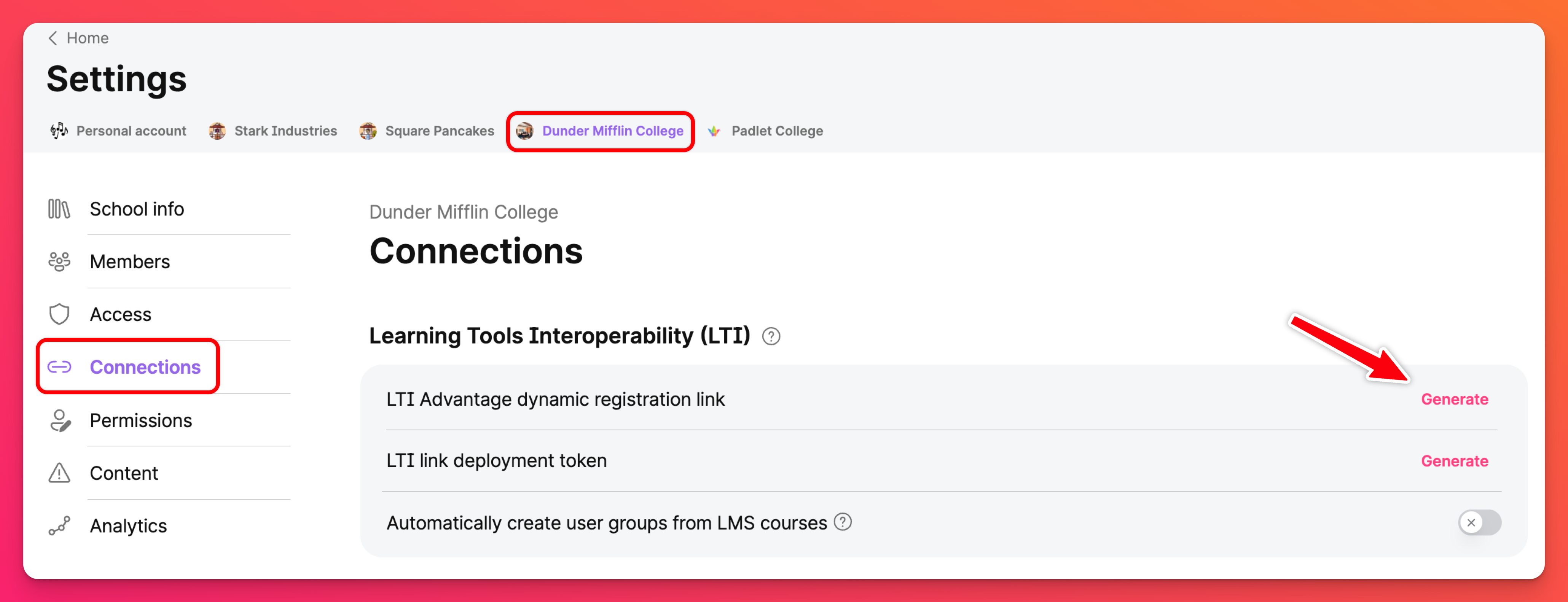
Task: Click the Permissions user-edit icon
Action: click(60, 420)
